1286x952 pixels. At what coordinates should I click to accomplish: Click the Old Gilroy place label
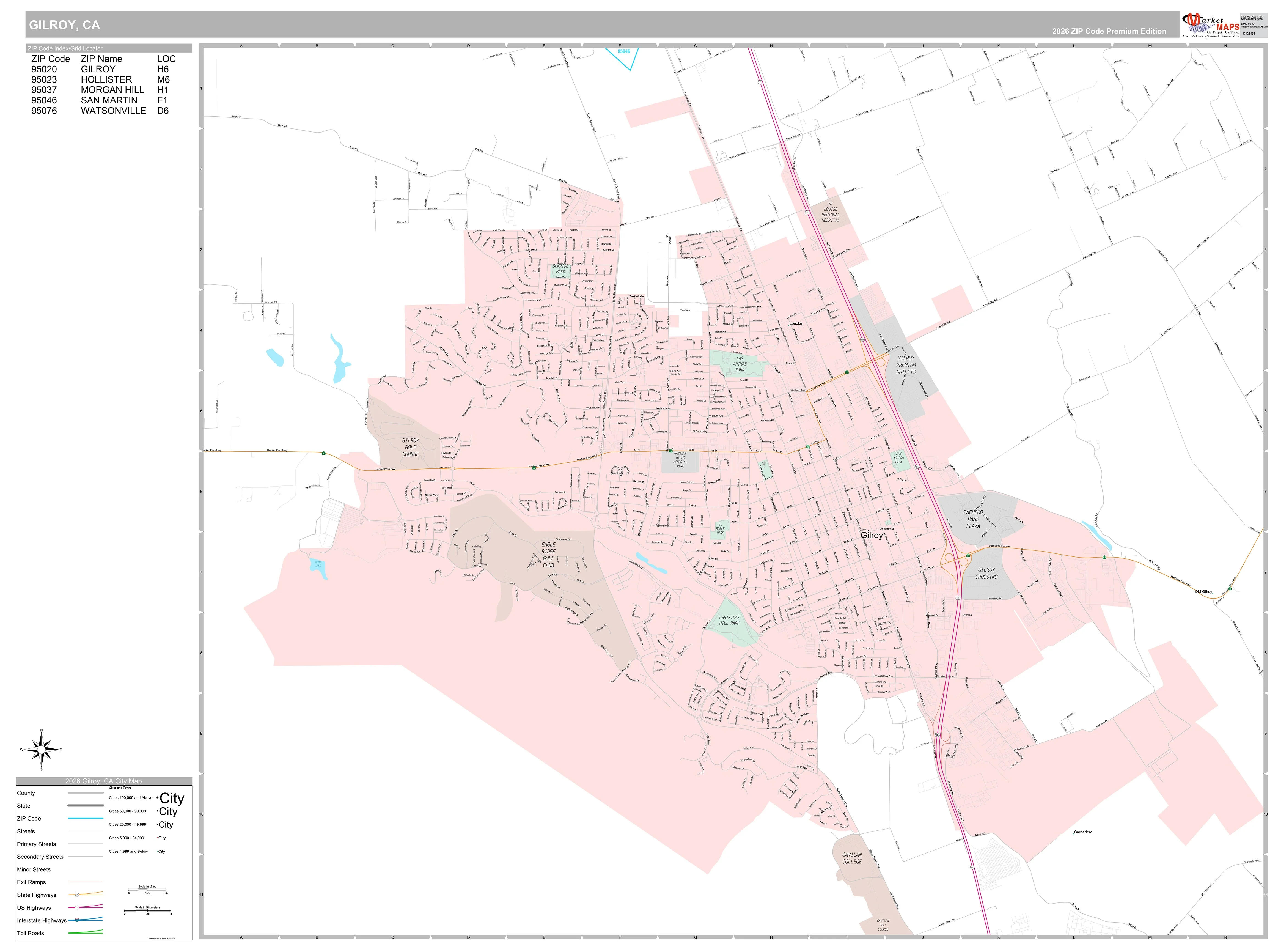pyautogui.click(x=1203, y=592)
